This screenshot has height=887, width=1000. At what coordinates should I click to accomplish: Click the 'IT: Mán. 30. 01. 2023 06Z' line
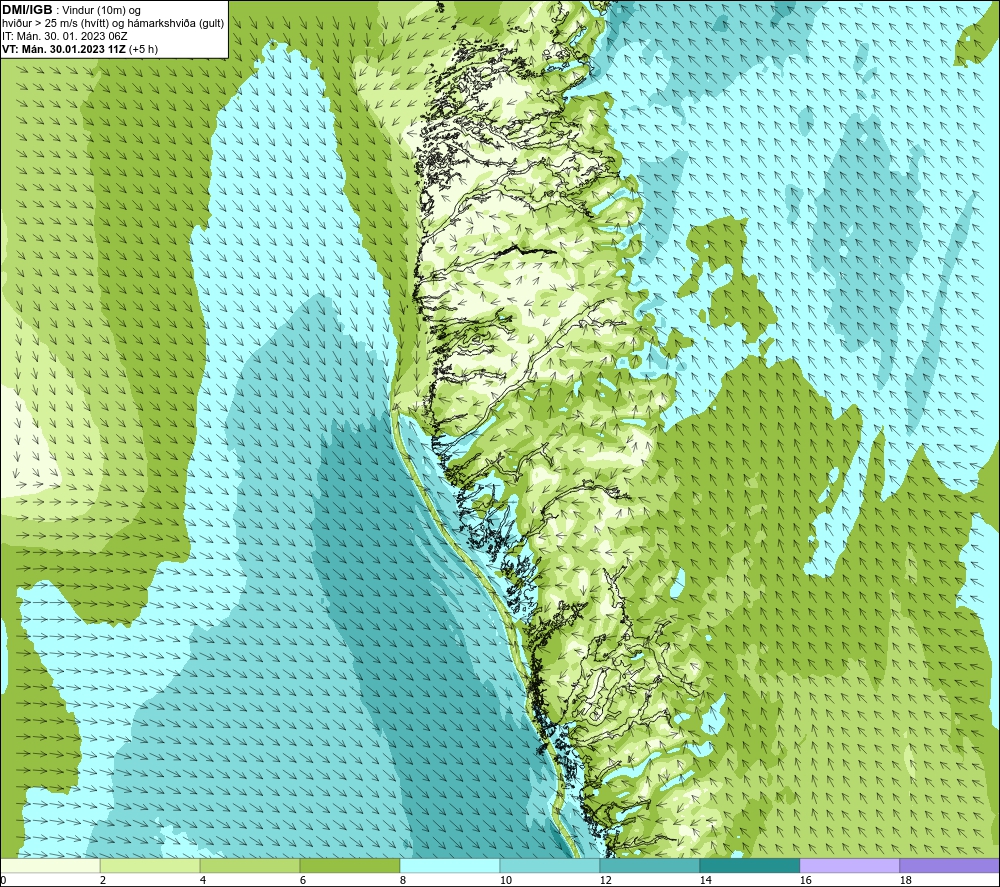pos(65,36)
